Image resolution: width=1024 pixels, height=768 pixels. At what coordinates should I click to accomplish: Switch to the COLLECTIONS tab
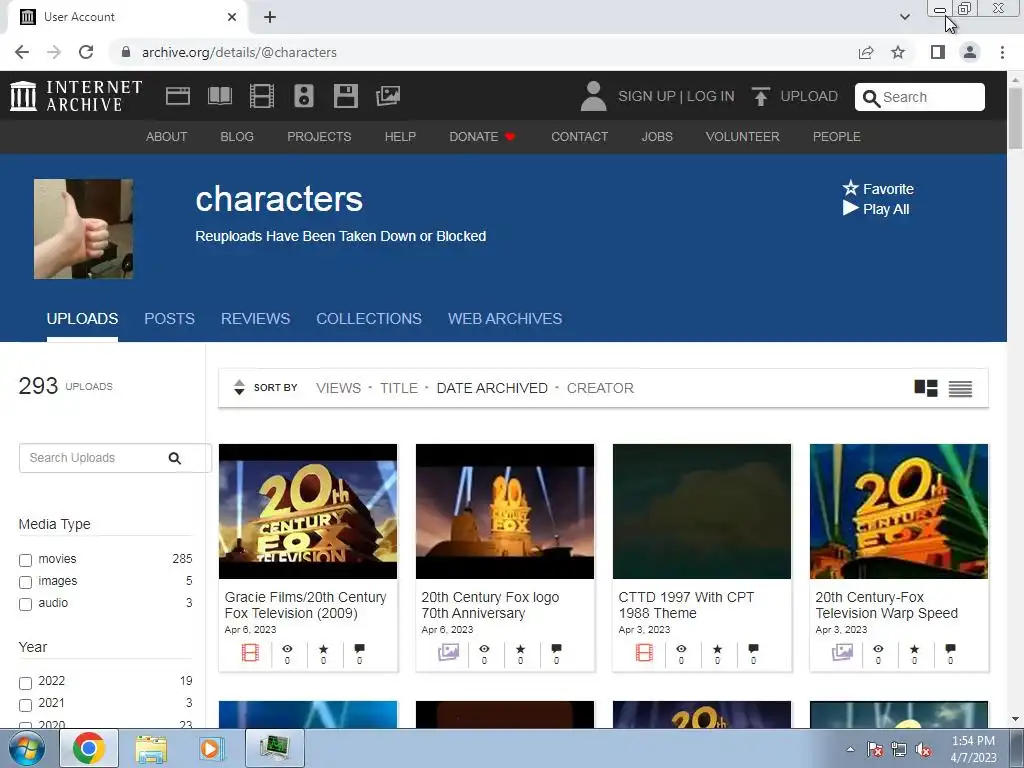(369, 319)
